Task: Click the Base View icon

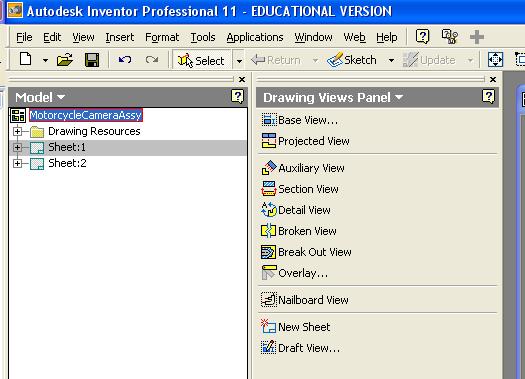Action: [x=269, y=120]
